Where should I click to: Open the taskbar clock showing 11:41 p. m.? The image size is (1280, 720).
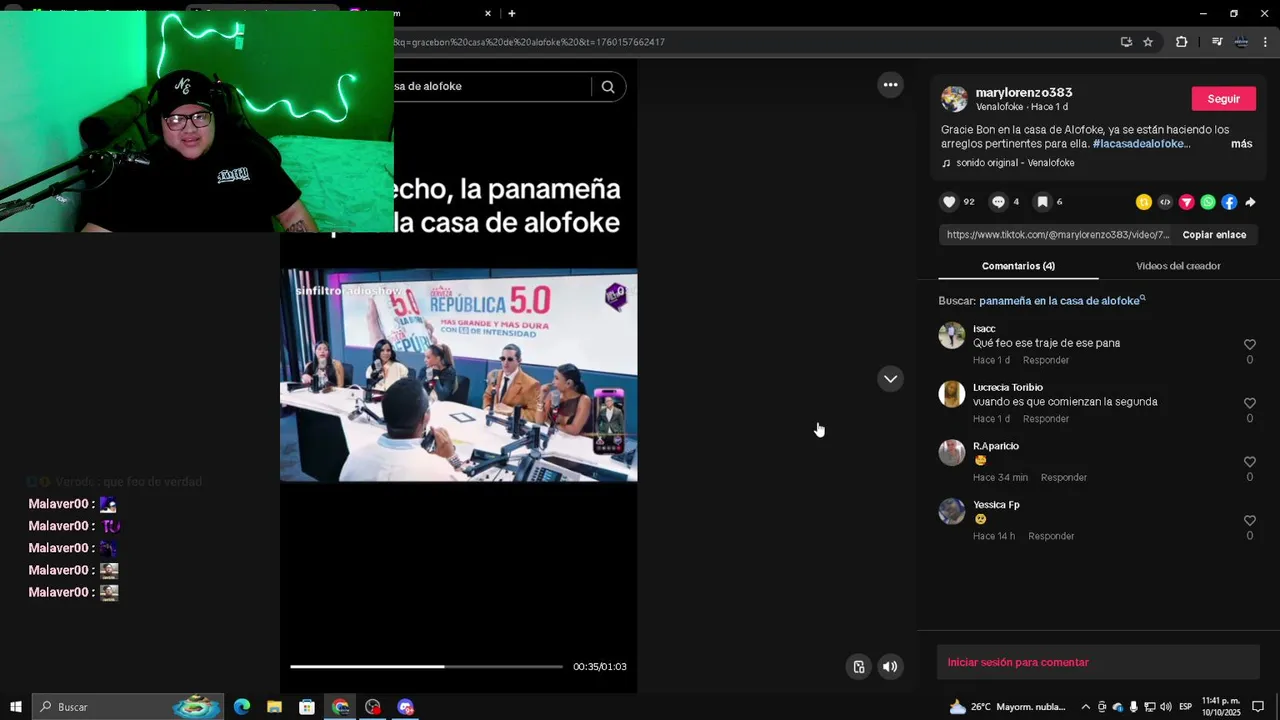pyautogui.click(x=1221, y=707)
